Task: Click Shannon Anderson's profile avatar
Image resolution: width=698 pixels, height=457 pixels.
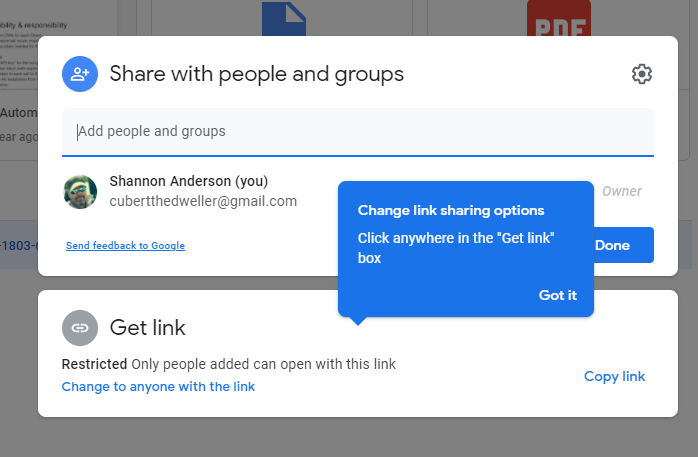Action: pos(80,192)
